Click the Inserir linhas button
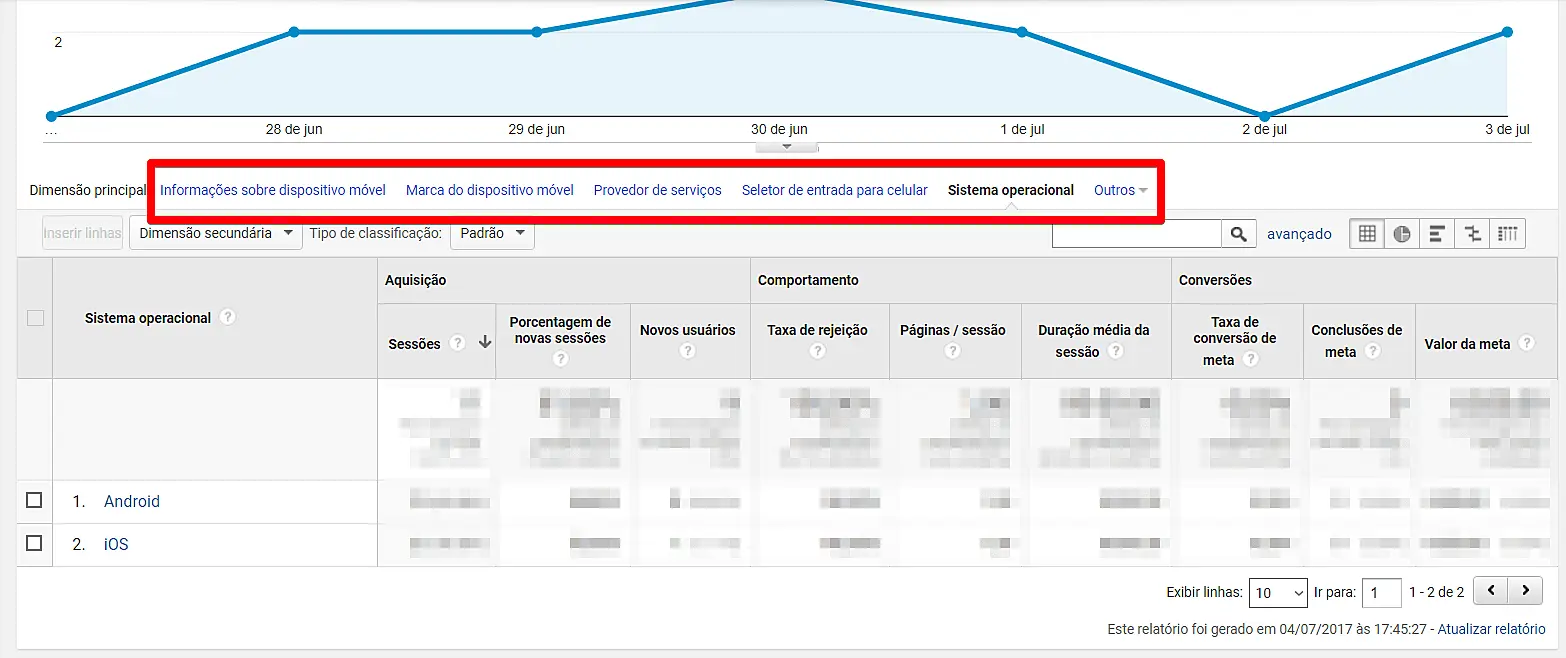Viewport: 1566px width, 658px height. click(x=82, y=233)
